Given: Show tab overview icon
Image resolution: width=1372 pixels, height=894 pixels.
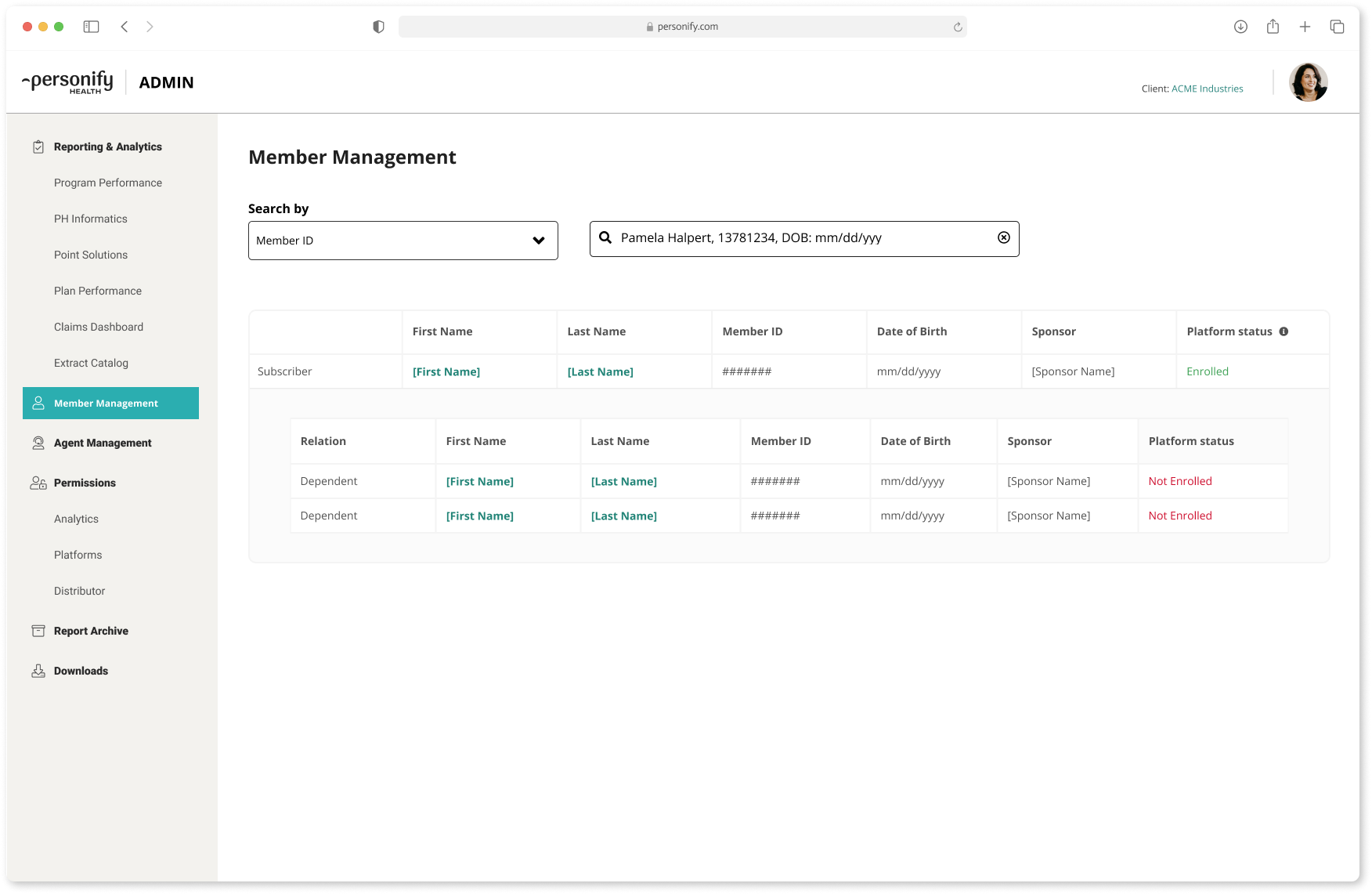Looking at the screenshot, I should click(x=1337, y=27).
